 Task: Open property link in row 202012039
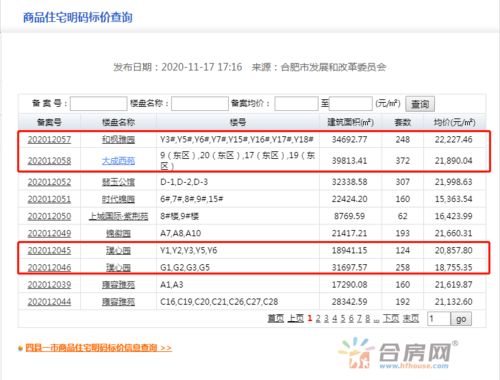(118, 285)
